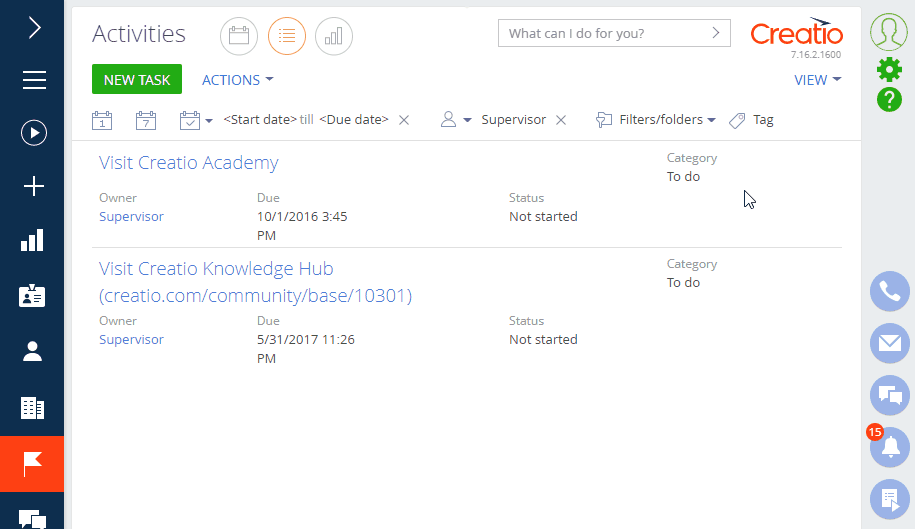Open the user profile avatar
This screenshot has width=915, height=529.
point(889,31)
